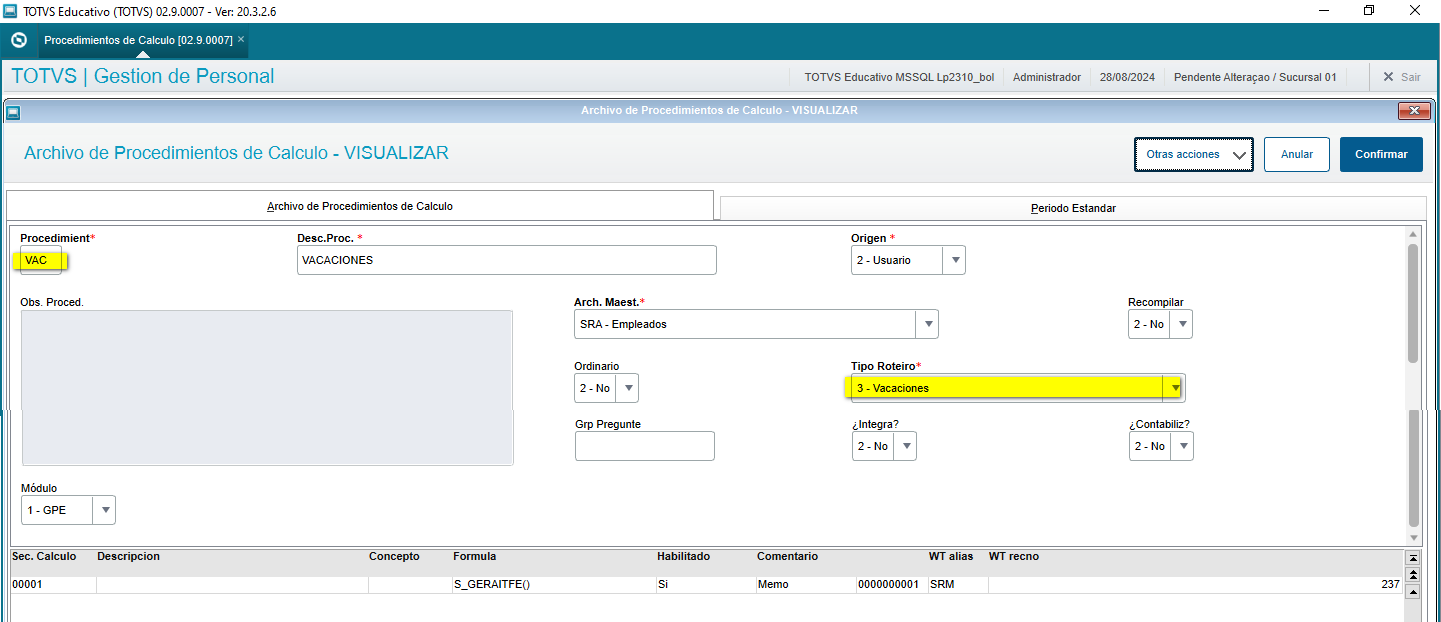1441x622 pixels.
Task: Click the Comentario column header
Action: (x=787, y=556)
